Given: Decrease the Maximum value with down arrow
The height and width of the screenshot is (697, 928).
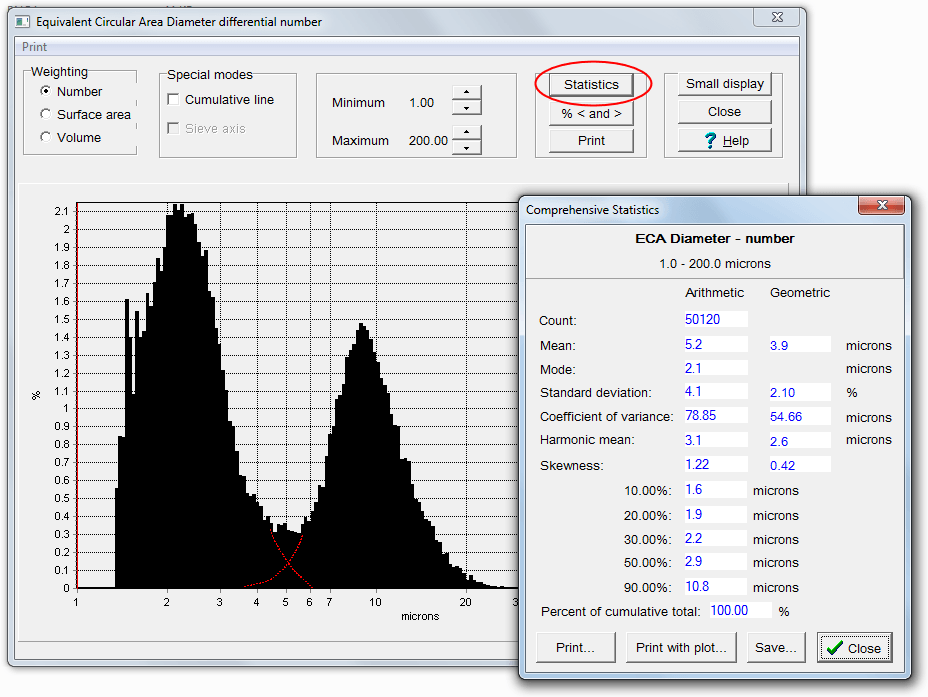Looking at the screenshot, I should [x=467, y=148].
